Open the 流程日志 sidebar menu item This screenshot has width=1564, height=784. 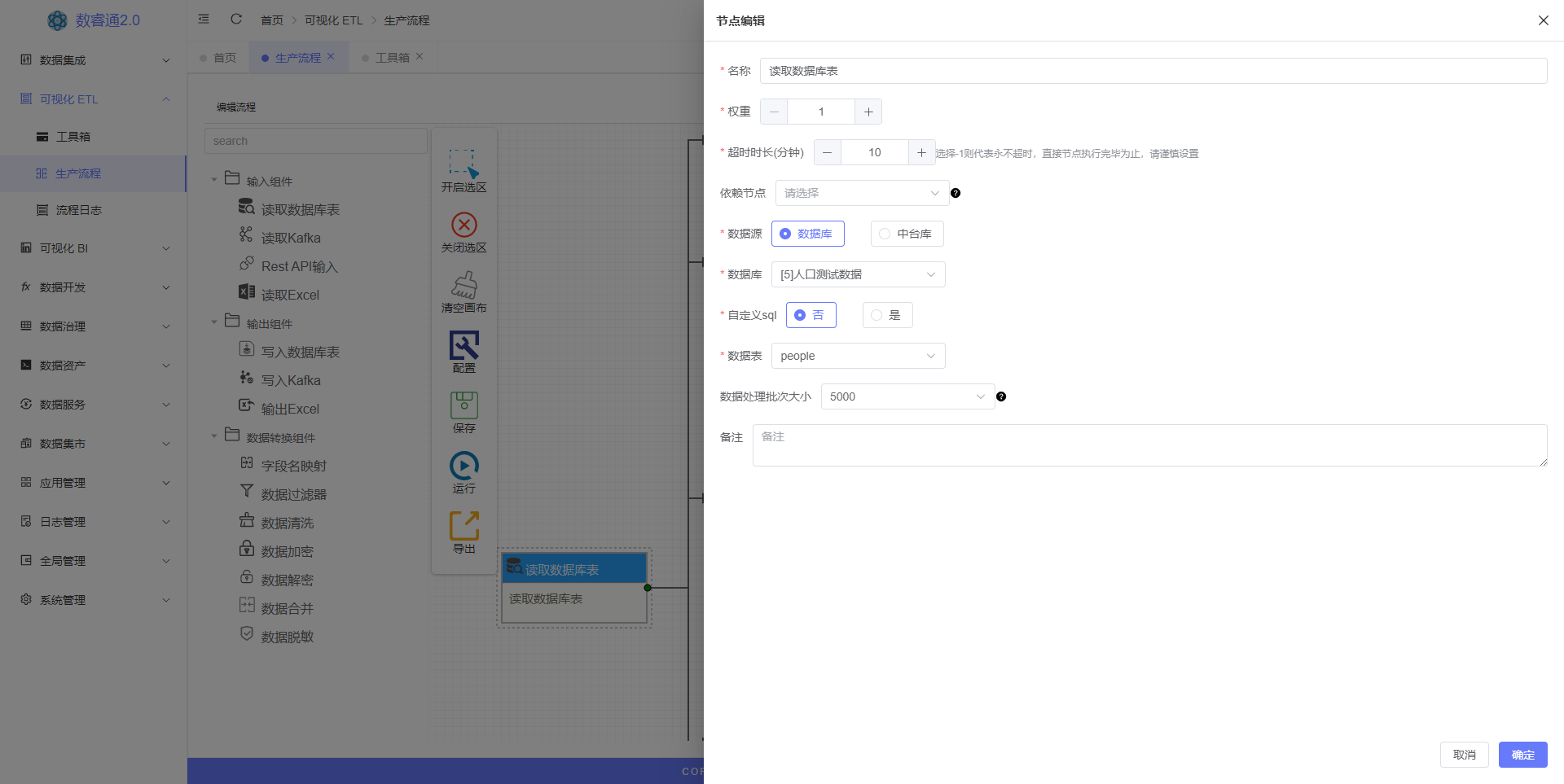click(94, 210)
